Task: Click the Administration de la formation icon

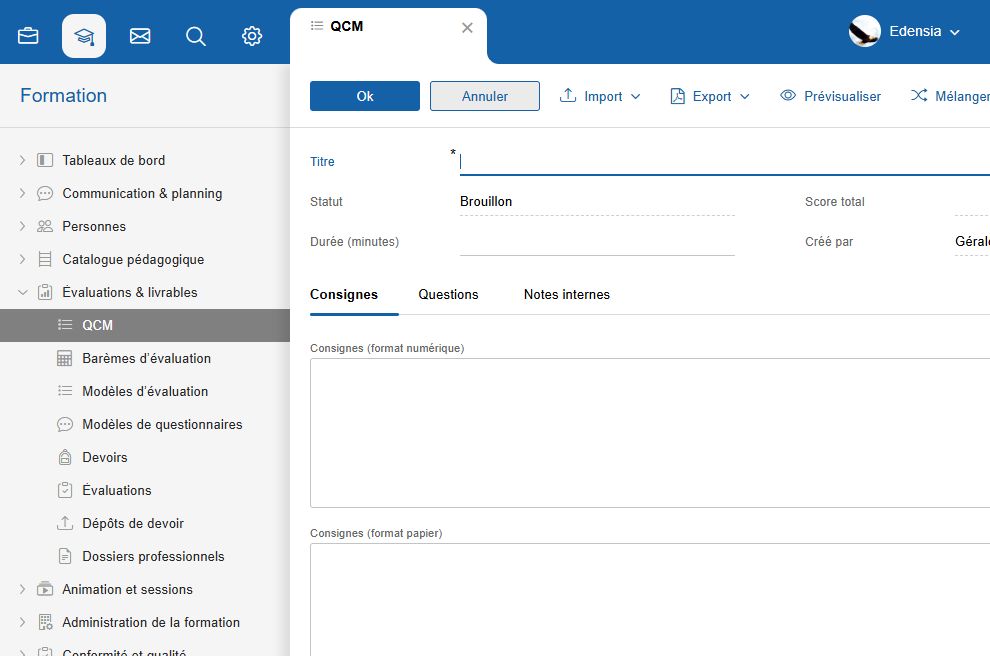Action: 45,622
